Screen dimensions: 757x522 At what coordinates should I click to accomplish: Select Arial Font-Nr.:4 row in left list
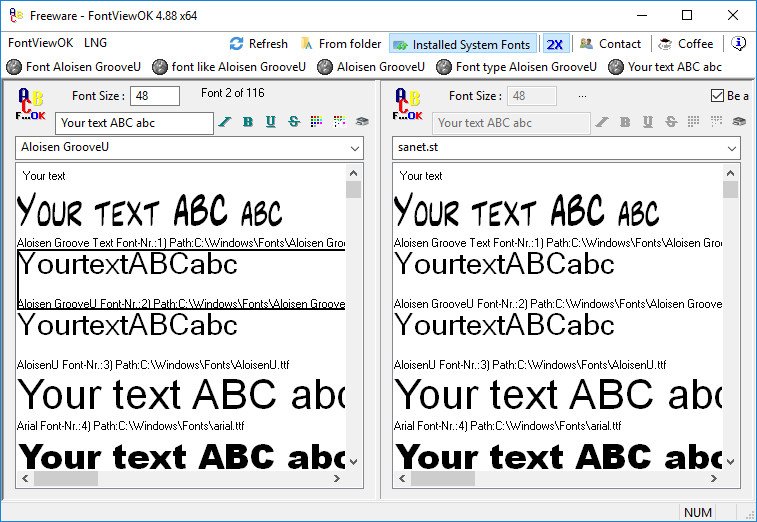[181, 402]
